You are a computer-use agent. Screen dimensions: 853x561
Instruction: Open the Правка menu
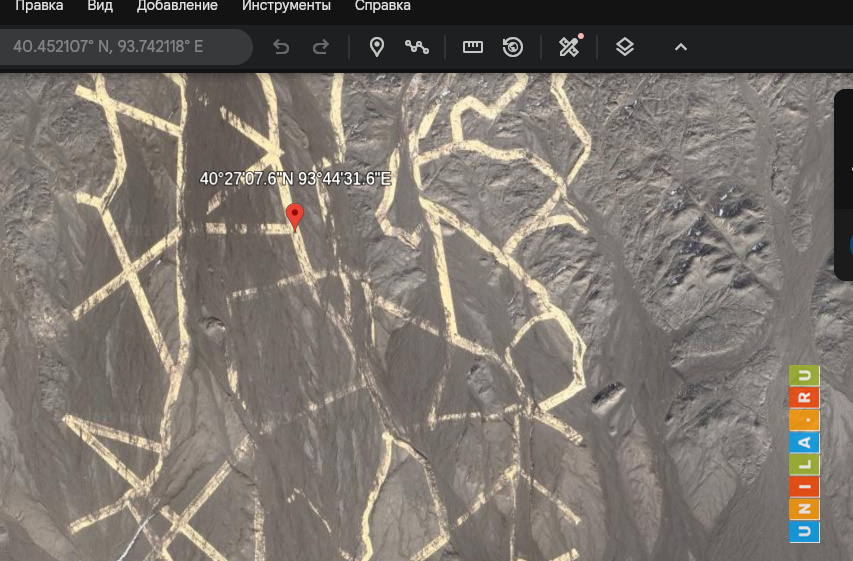pos(32,6)
